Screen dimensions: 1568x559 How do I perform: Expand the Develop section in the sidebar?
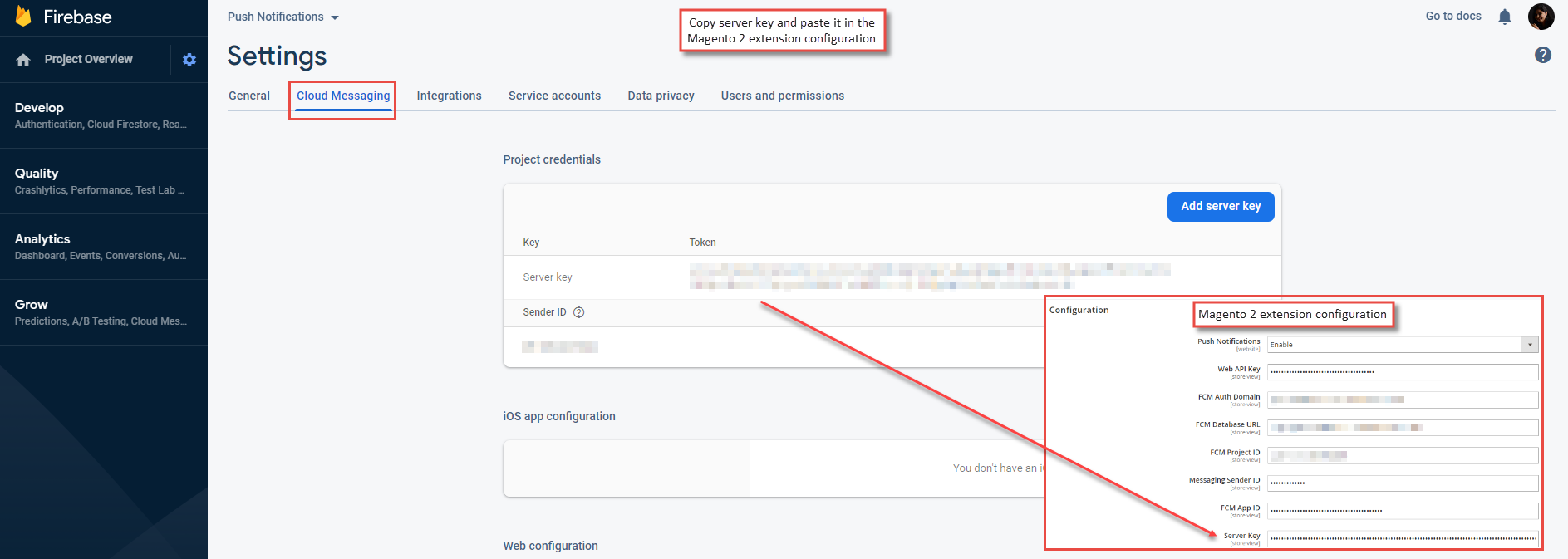104,115
